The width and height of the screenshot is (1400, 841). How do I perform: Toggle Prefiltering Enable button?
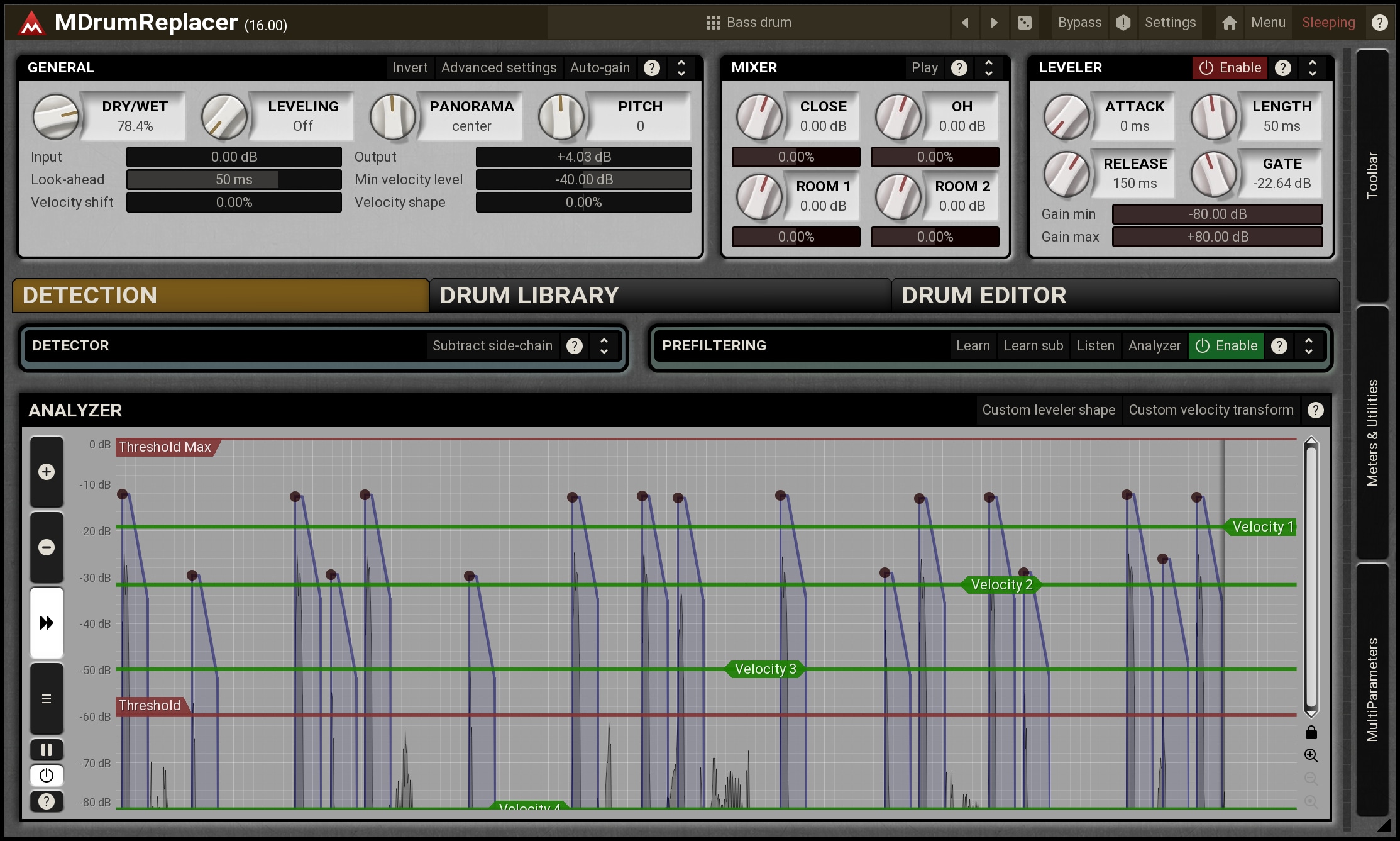point(1226,346)
